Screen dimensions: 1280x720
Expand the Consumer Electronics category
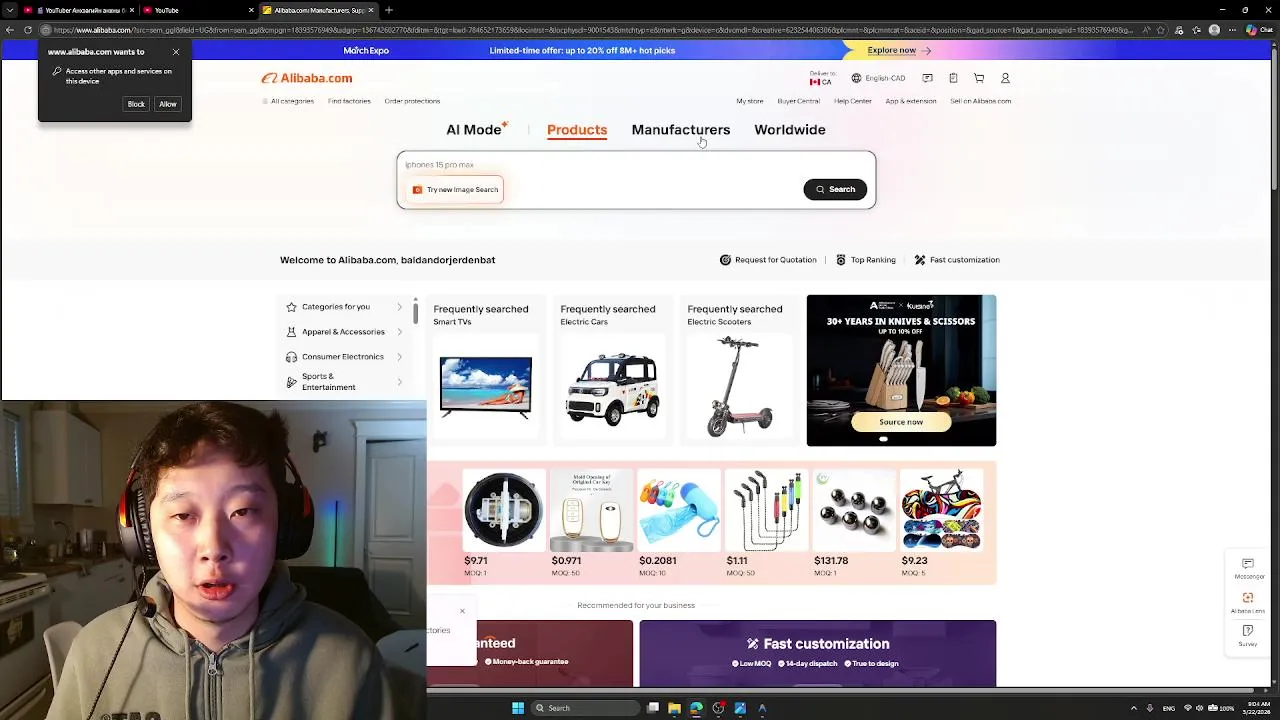[x=344, y=357]
